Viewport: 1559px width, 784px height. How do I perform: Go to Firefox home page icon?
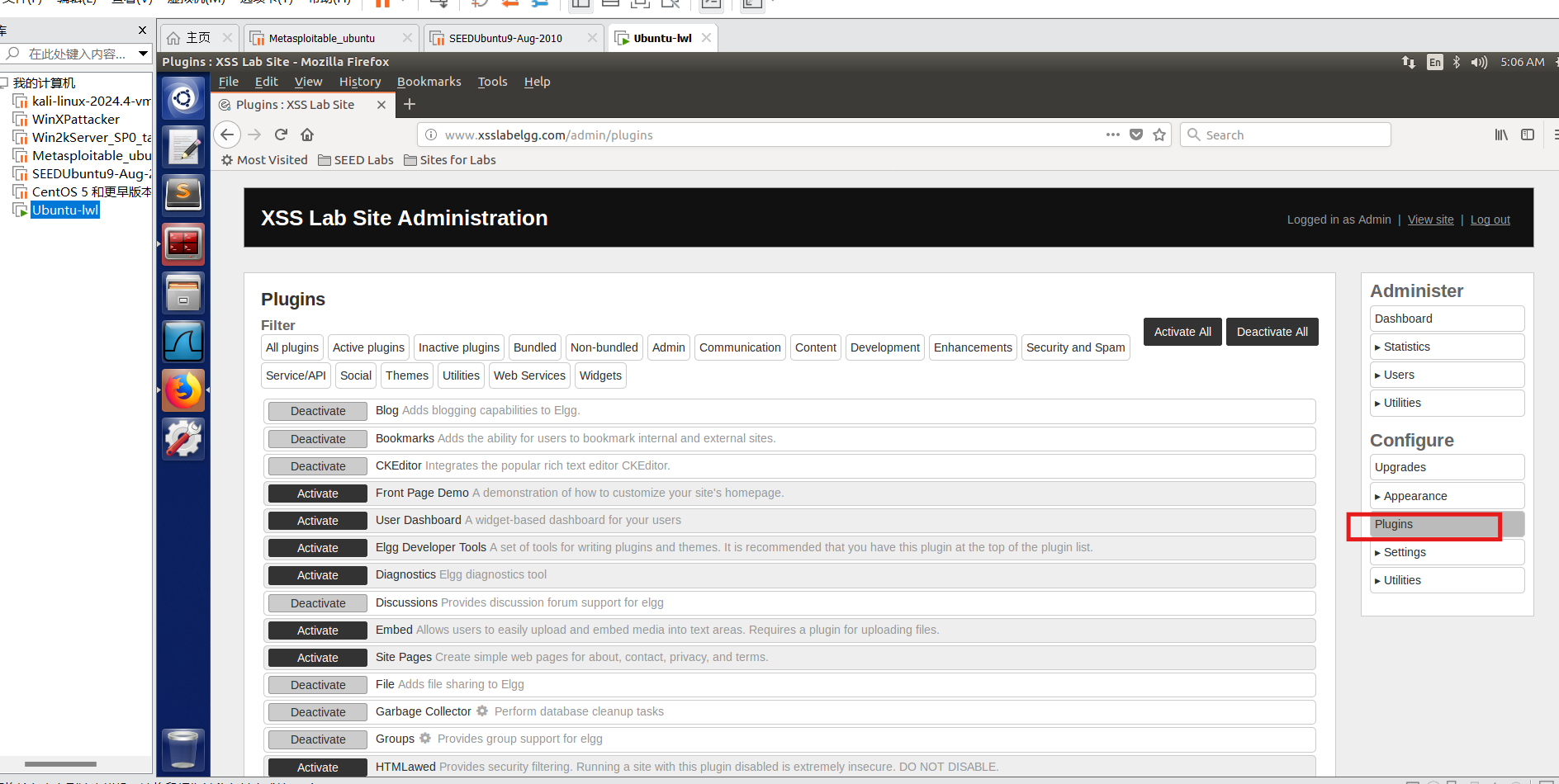click(x=307, y=135)
